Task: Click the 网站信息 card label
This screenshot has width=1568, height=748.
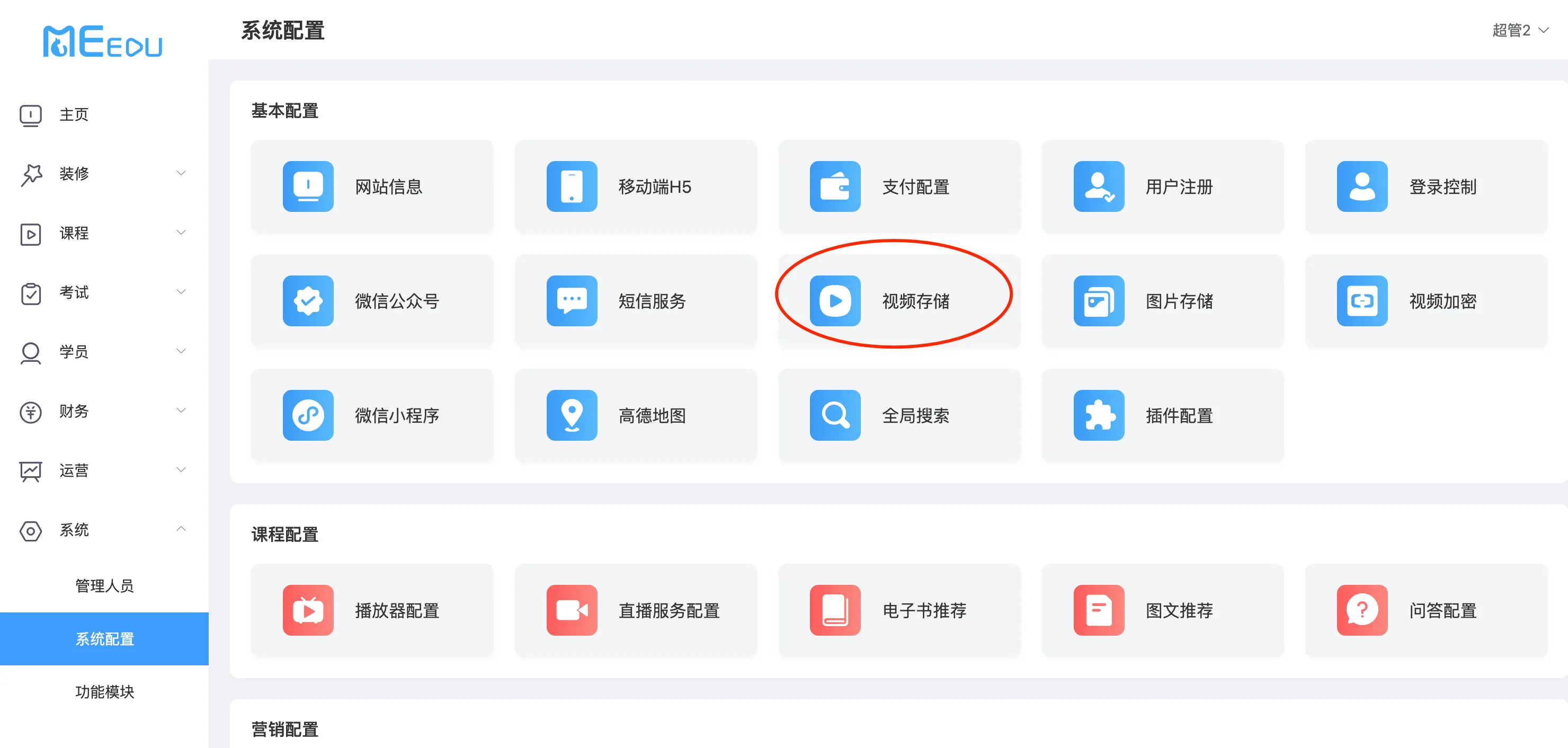Action: 388,187
